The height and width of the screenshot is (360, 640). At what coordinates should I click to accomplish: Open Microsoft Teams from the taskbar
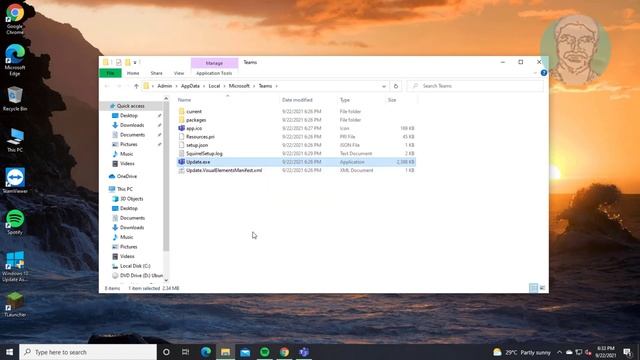(x=304, y=352)
